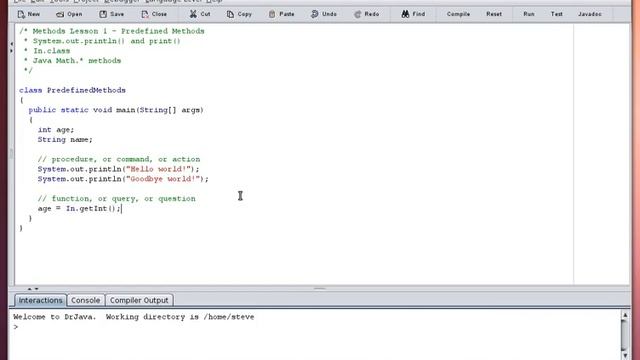Open a file using the Open button
The image size is (640, 360).
pos(69,14)
